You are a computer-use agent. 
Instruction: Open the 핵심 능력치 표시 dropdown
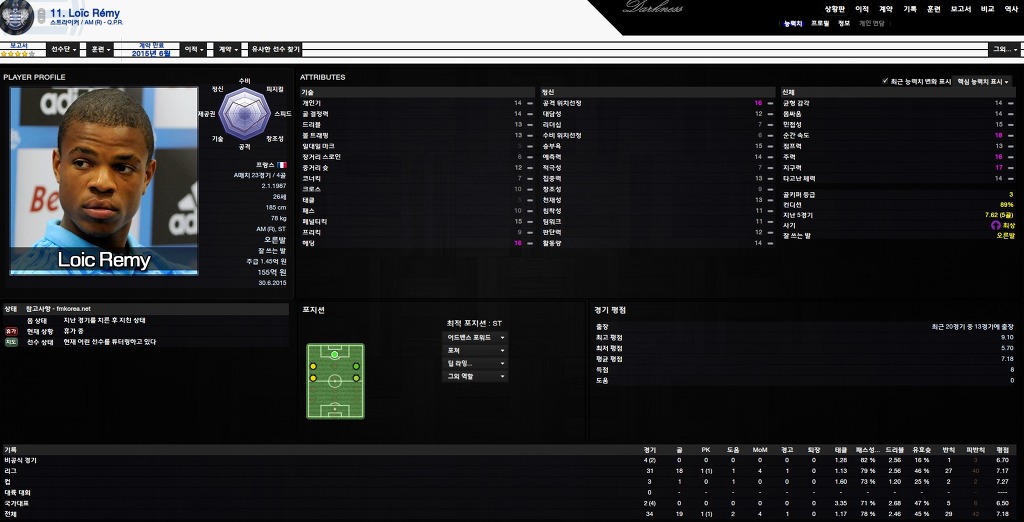[x=982, y=82]
